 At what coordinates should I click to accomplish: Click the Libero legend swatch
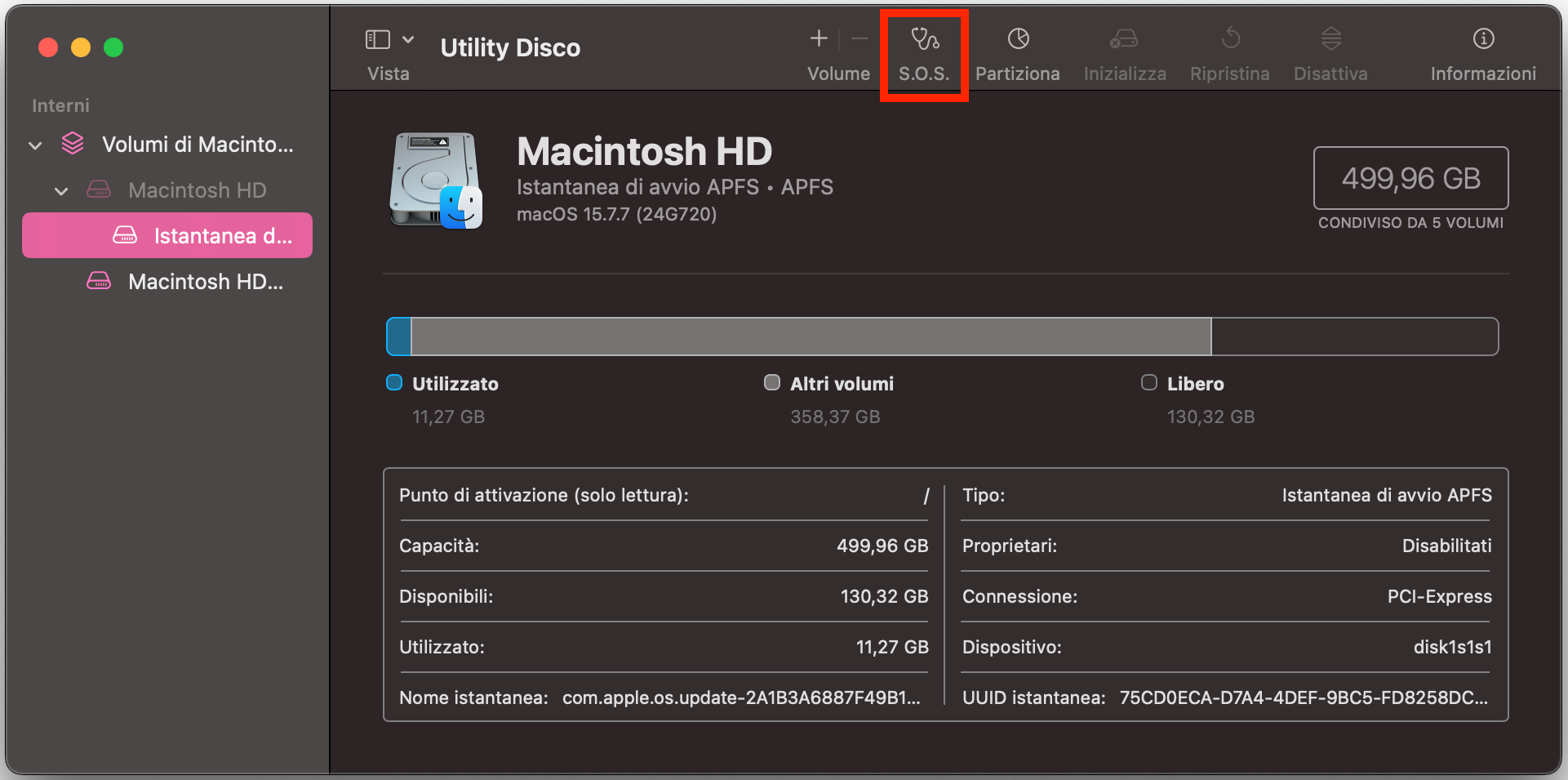(x=1149, y=382)
